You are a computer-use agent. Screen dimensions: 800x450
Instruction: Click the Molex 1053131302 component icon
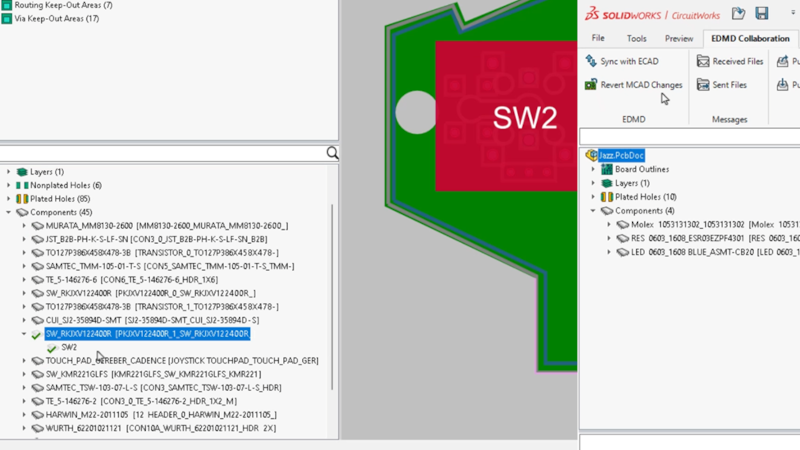622,224
